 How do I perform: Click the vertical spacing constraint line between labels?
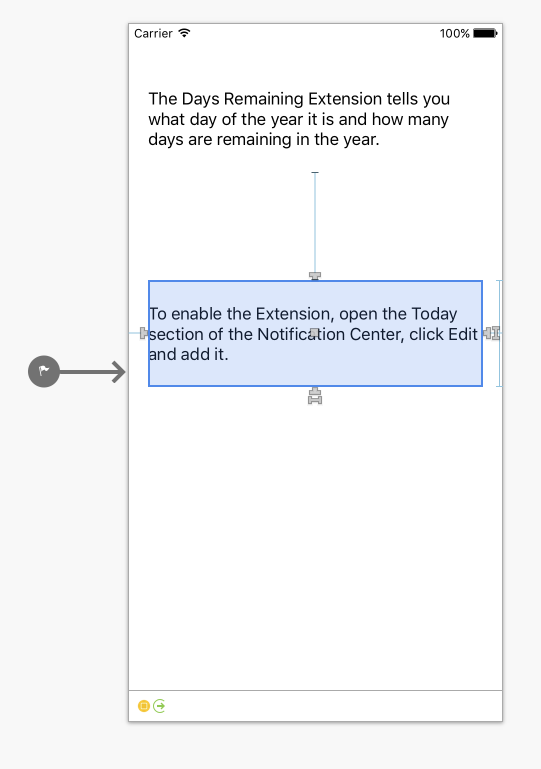coord(315,222)
